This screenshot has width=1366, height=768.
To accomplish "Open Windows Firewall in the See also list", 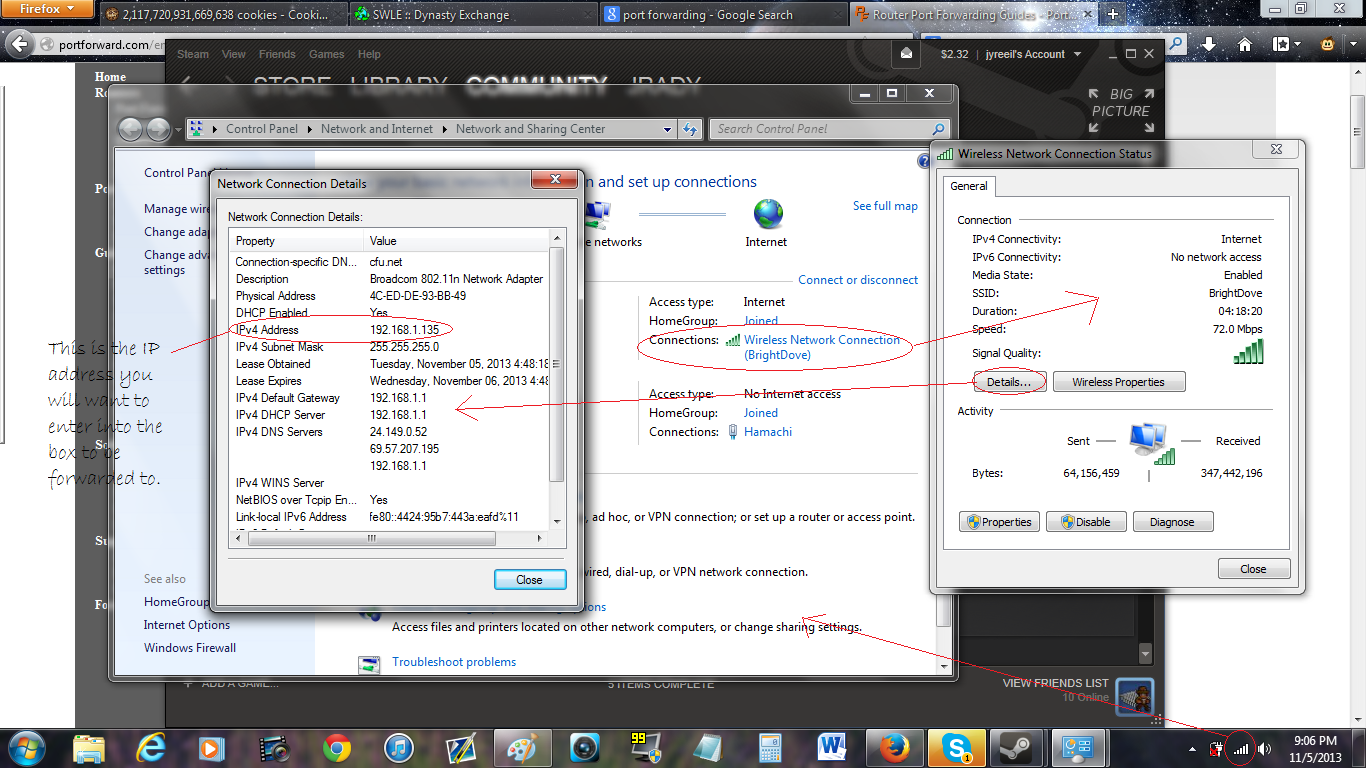I will tap(190, 648).
